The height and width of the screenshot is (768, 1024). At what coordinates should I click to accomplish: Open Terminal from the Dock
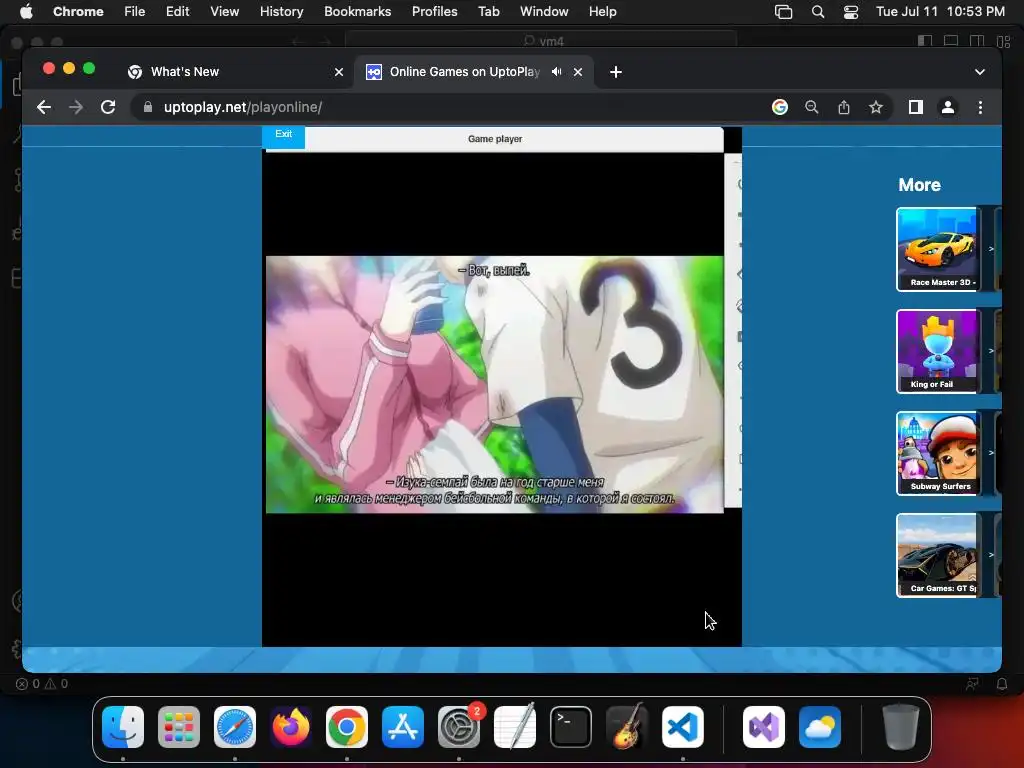571,727
